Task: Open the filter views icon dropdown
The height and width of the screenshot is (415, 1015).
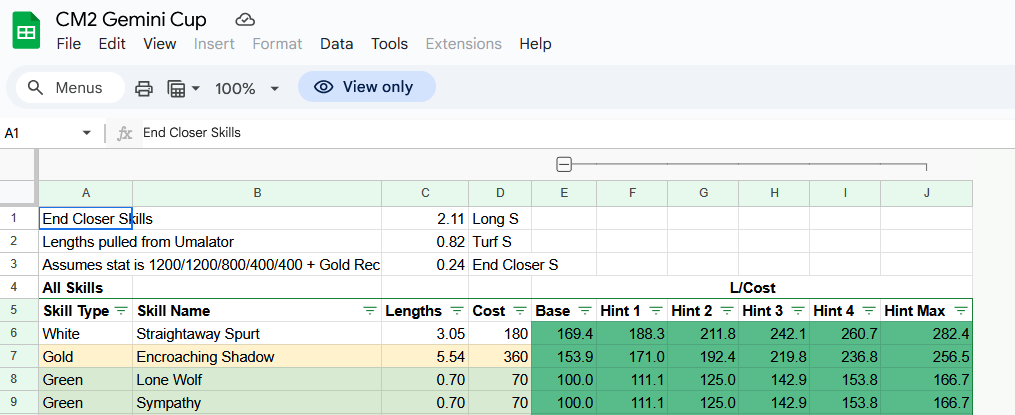Action: [183, 88]
